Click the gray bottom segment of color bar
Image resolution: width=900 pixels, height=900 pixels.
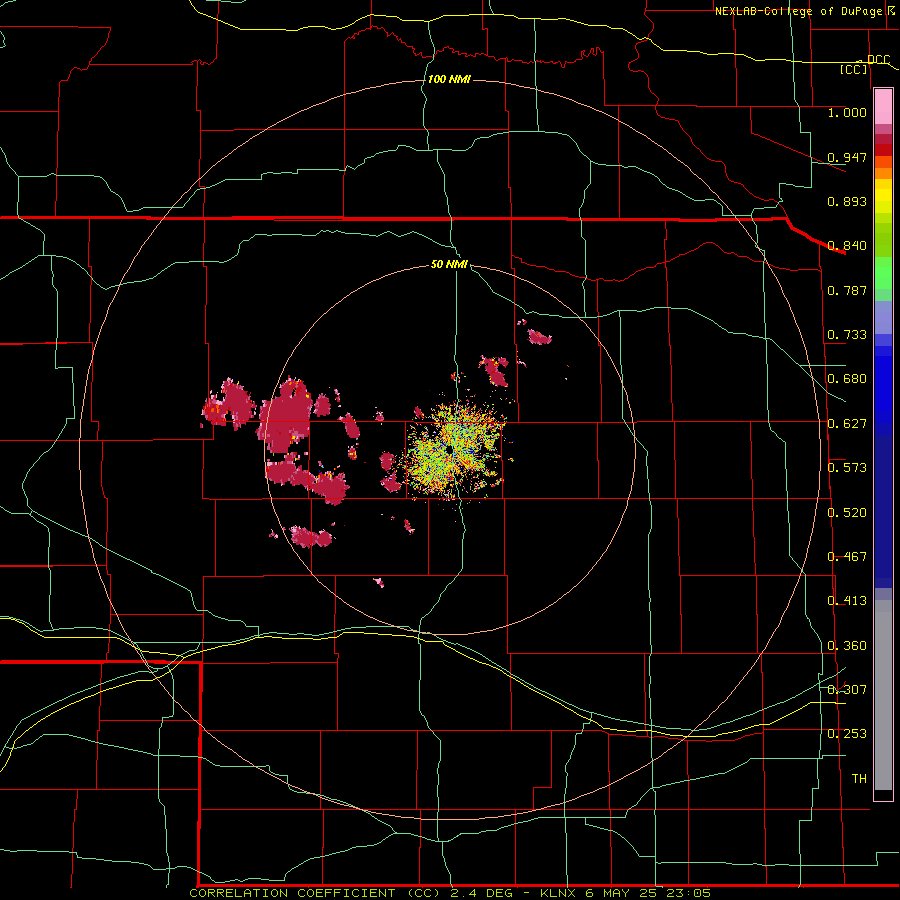click(x=883, y=695)
